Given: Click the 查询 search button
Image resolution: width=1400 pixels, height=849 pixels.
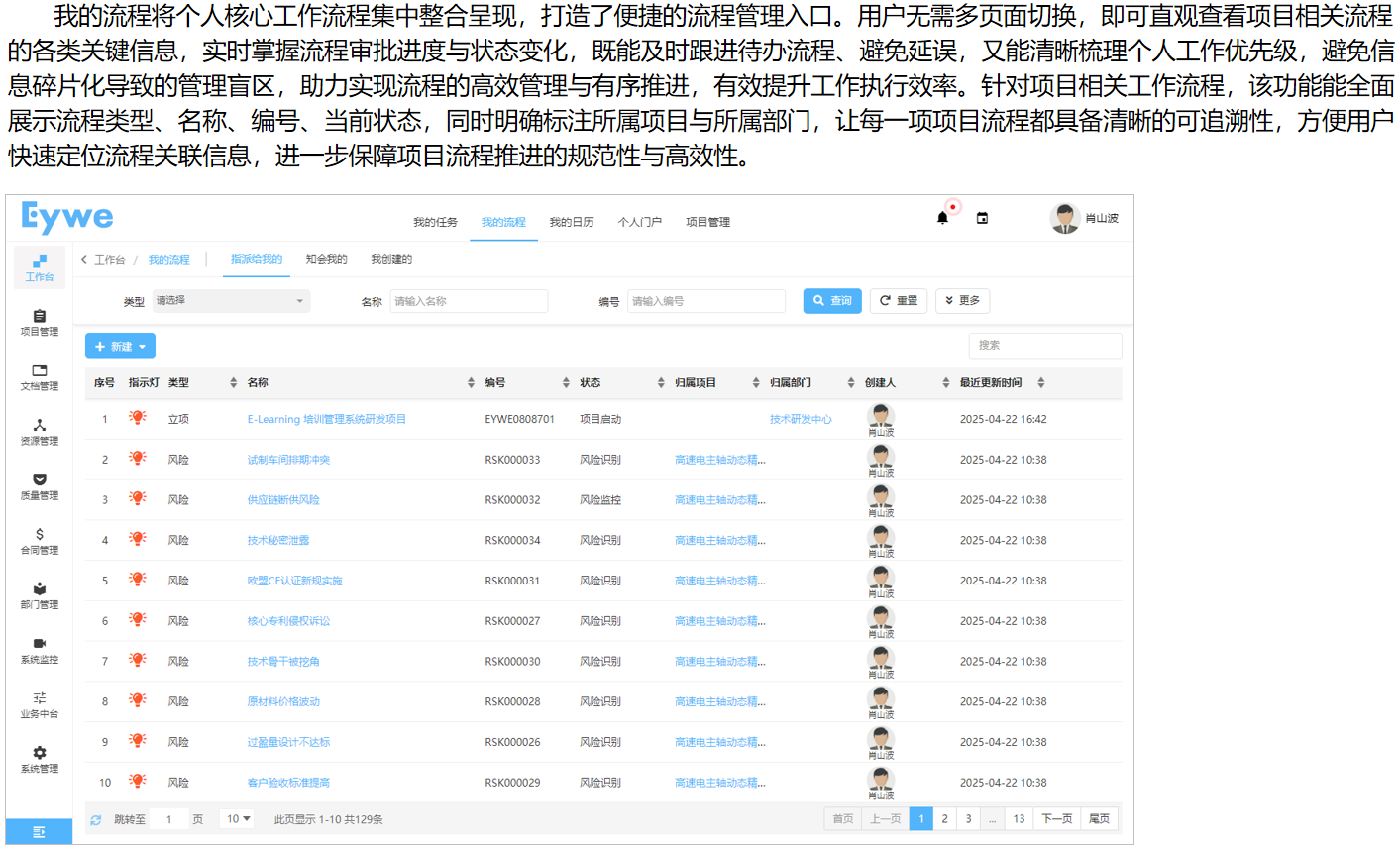Looking at the screenshot, I should [831, 300].
